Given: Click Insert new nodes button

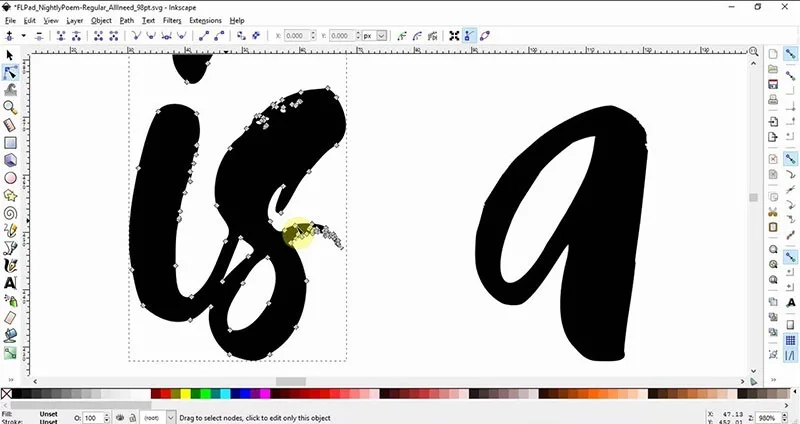Looking at the screenshot, I should (9, 36).
